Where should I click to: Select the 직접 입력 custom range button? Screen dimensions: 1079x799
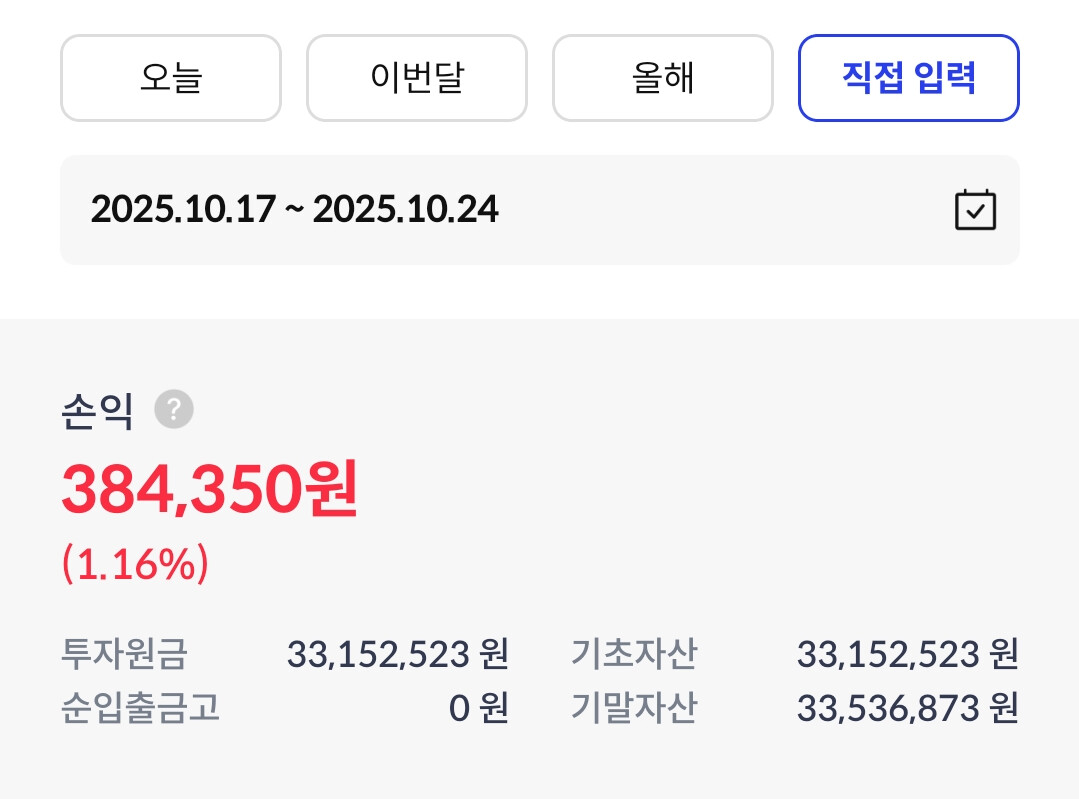(908, 78)
